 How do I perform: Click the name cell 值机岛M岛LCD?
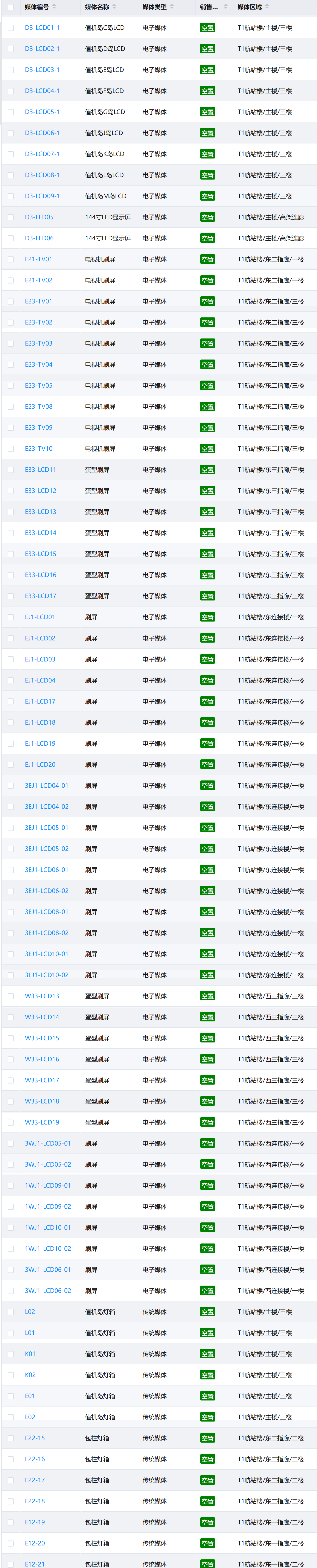point(106,196)
